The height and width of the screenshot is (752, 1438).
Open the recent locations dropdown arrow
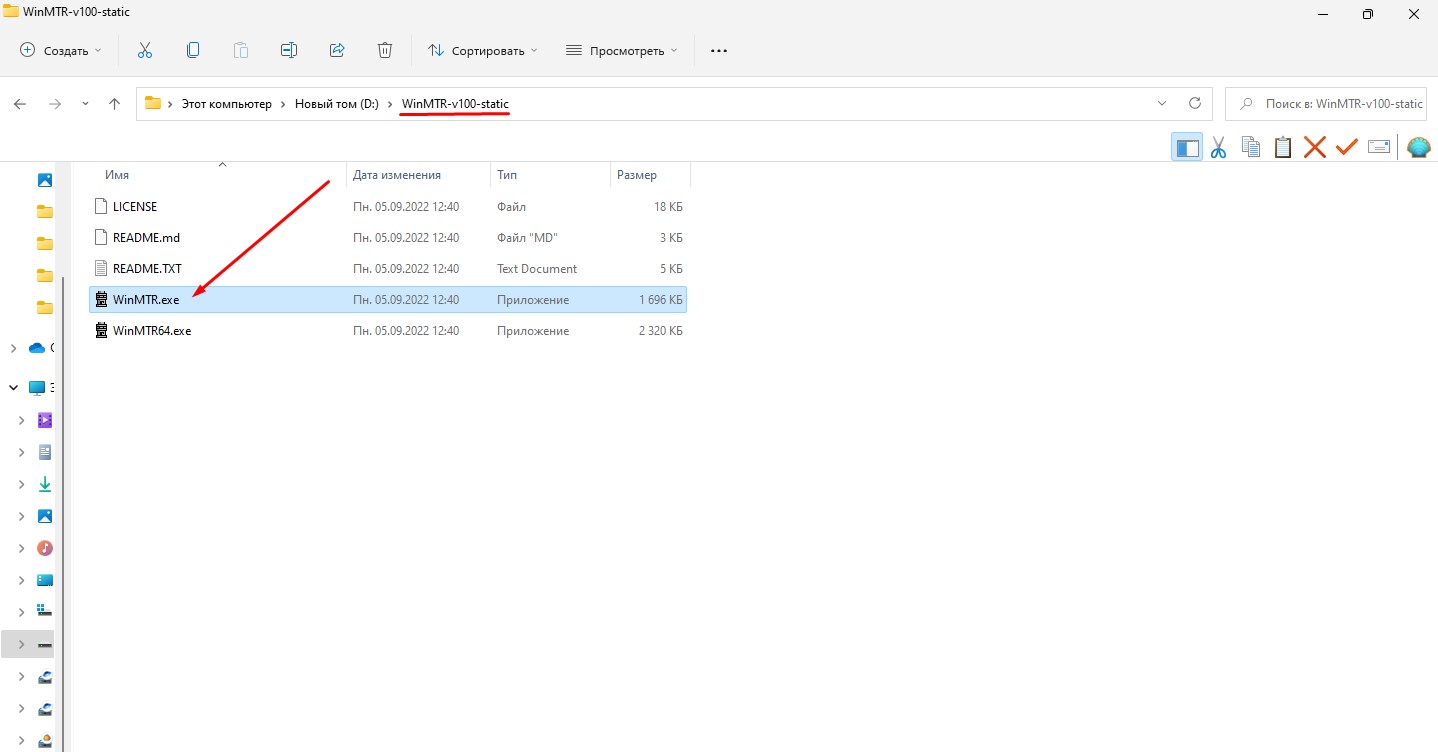click(x=85, y=103)
